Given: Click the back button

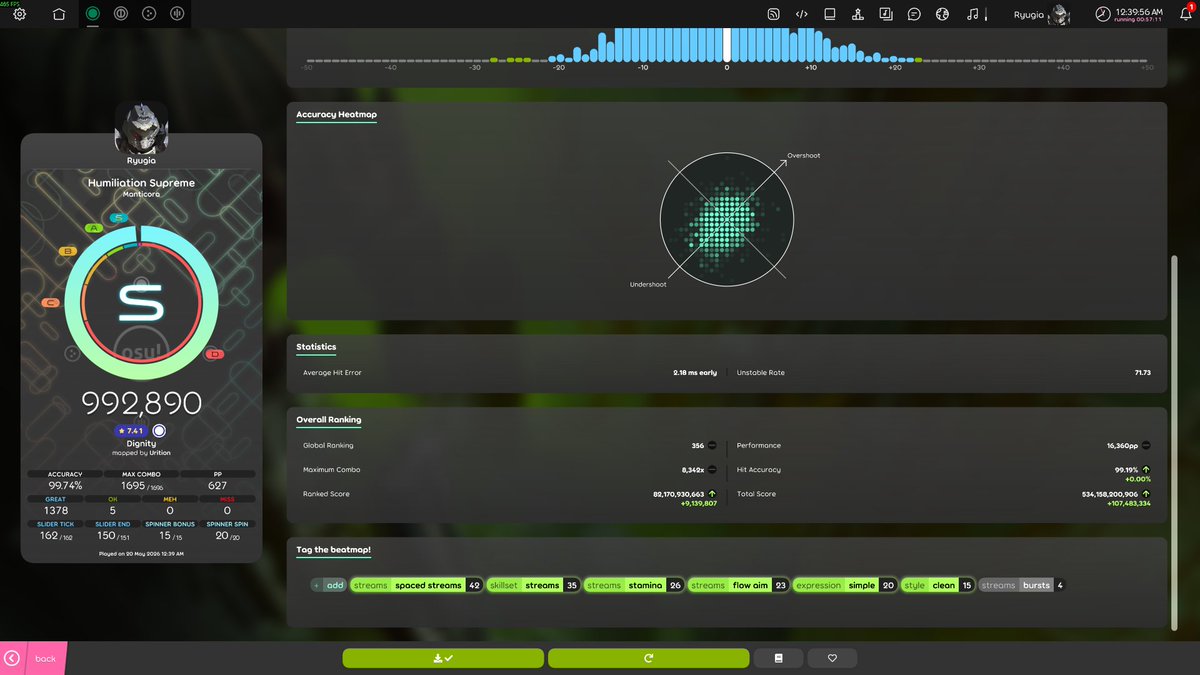Looking at the screenshot, I should click(33, 658).
